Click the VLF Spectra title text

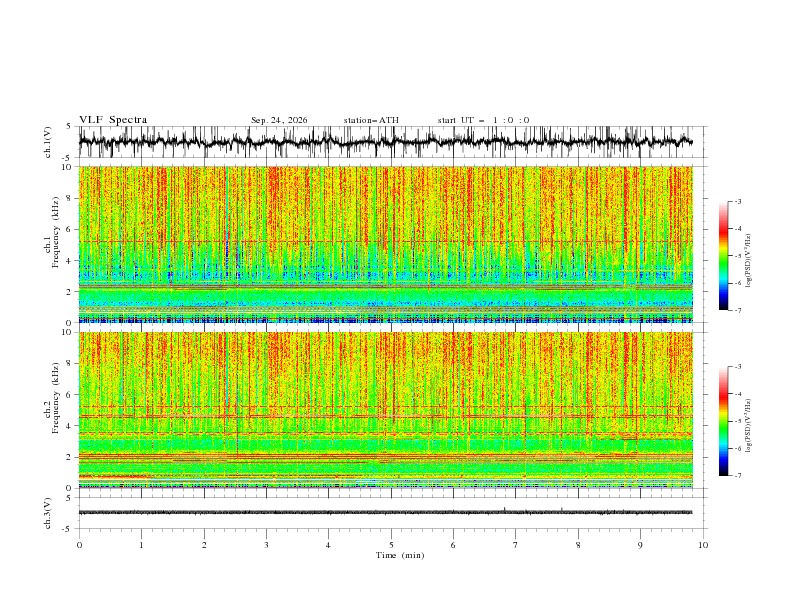point(113,120)
